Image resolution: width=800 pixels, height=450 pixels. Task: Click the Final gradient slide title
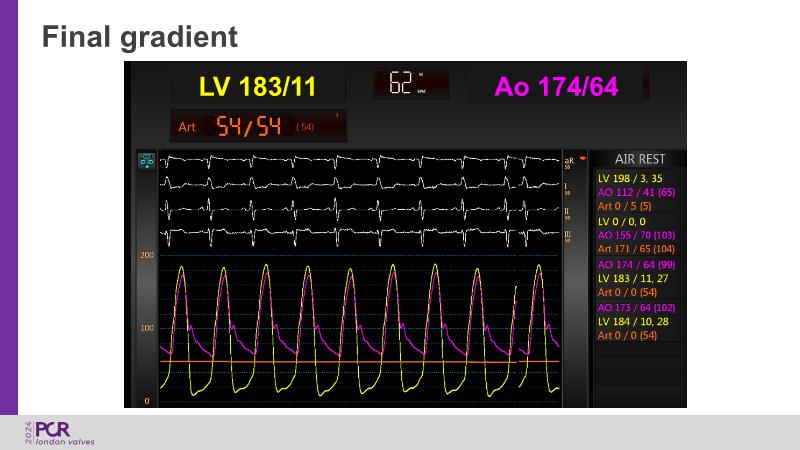tap(140, 37)
